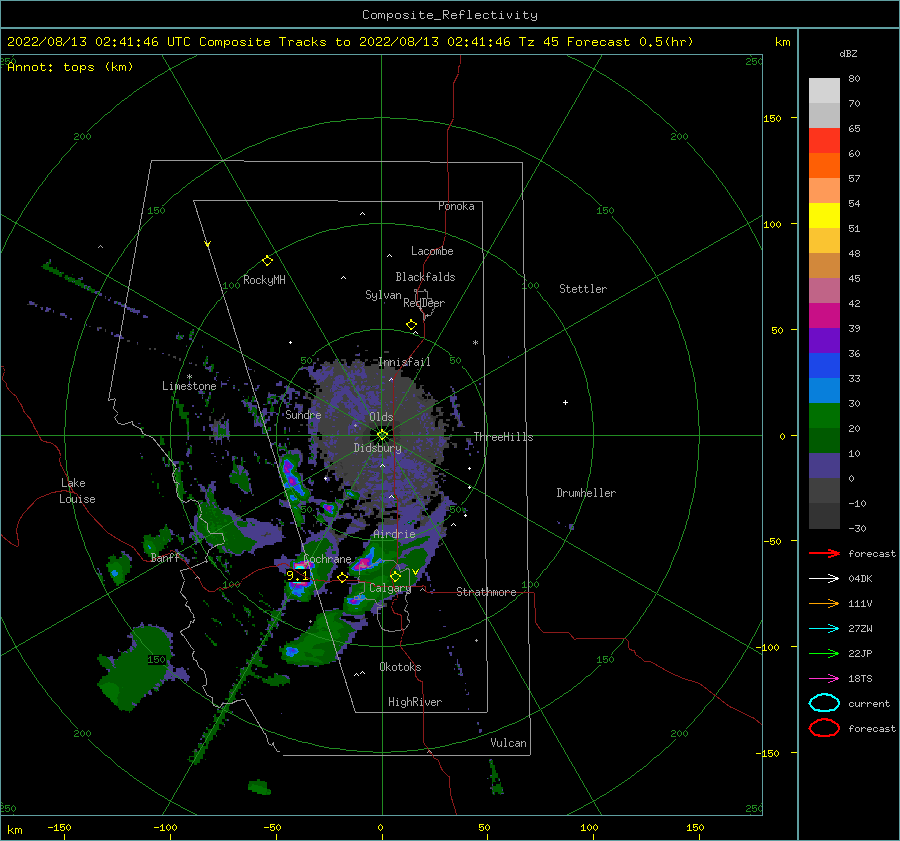
Task: Click the light grey 70-80 dBZ swatch
Action: 824,91
